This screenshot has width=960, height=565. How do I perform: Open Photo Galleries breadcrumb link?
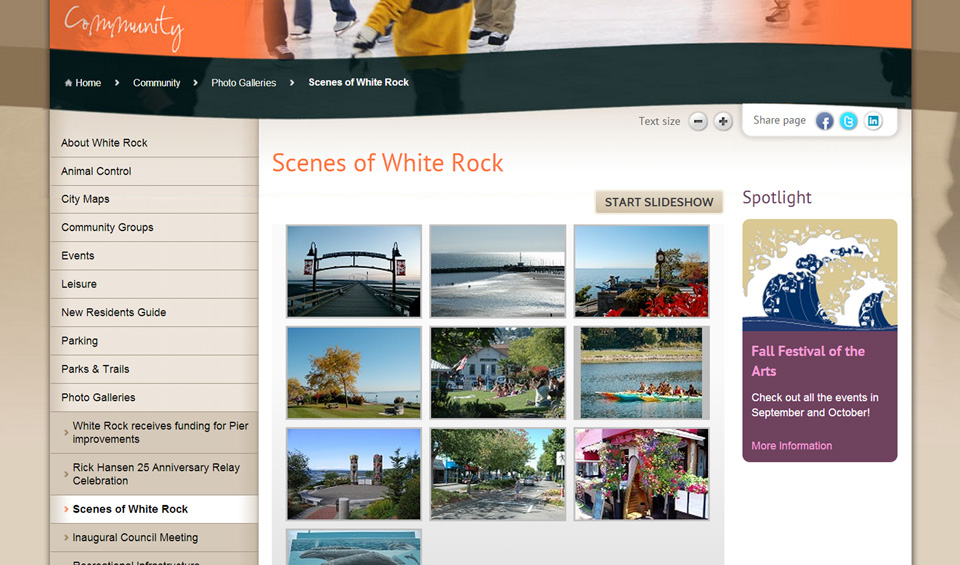[244, 83]
